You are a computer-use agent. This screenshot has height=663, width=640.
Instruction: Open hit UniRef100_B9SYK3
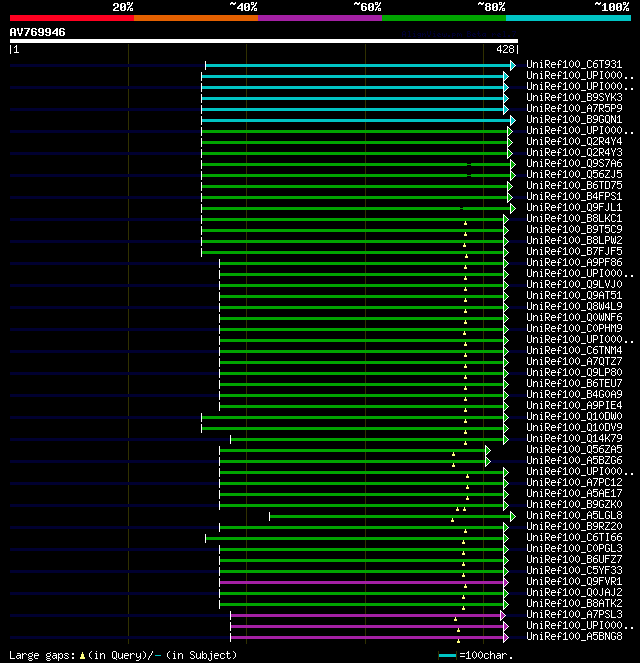[x=574, y=97]
